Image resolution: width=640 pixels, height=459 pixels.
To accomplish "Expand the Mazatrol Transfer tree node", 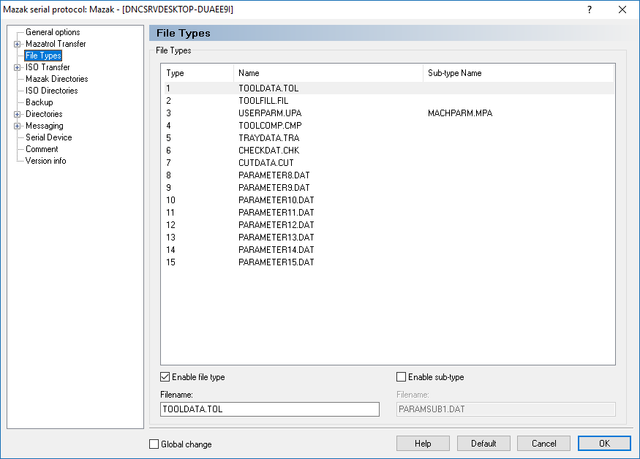I will (x=17, y=44).
